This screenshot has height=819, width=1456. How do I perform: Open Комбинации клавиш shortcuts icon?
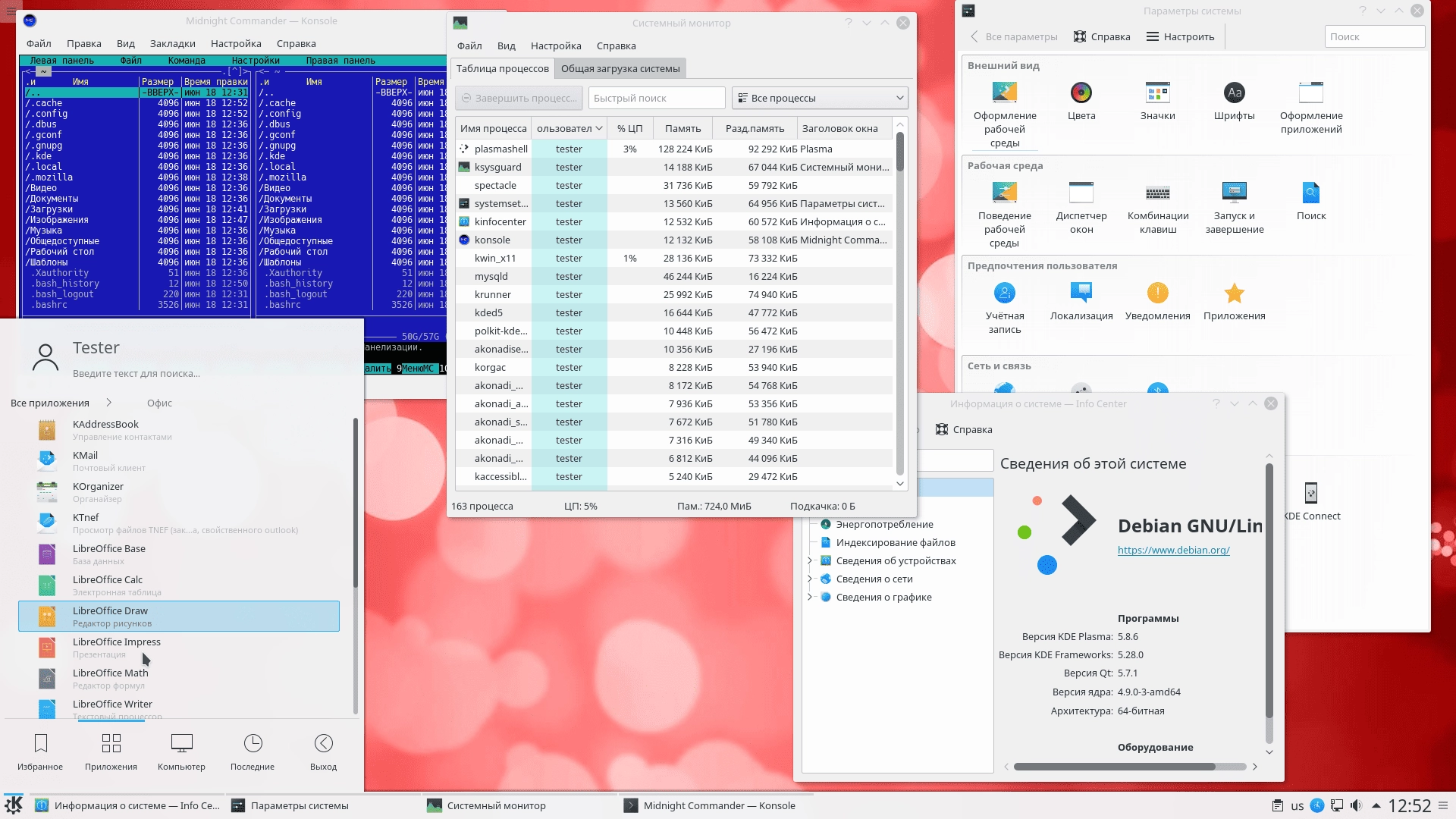(x=1158, y=193)
